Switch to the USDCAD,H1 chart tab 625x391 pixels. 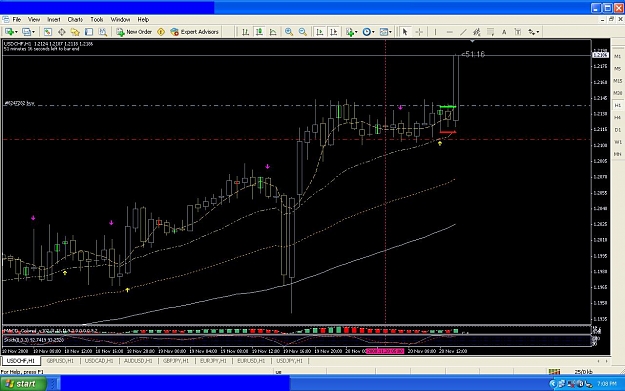click(x=99, y=361)
